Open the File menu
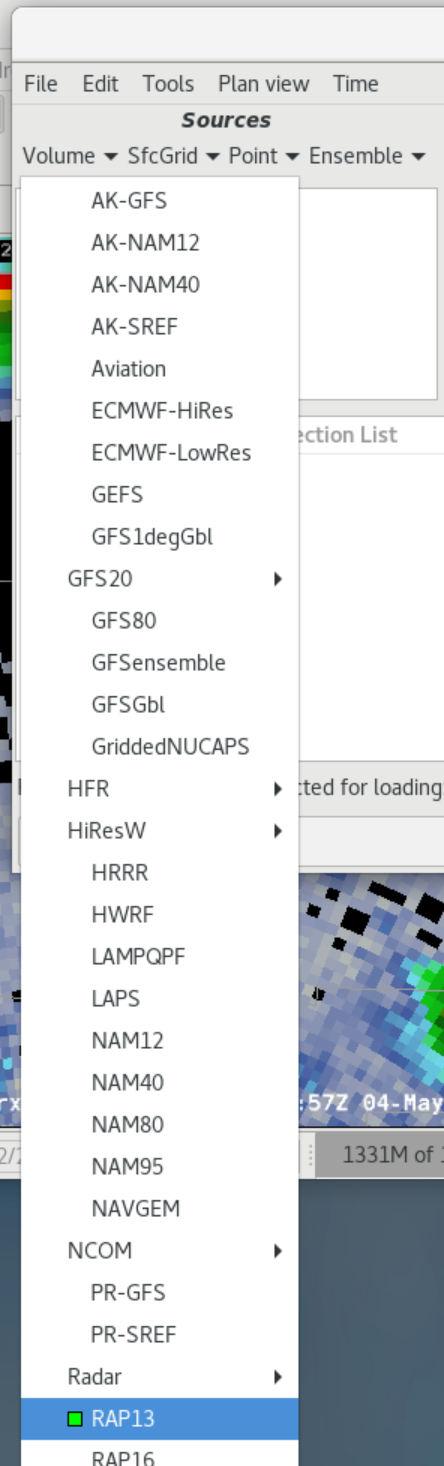The image size is (444, 1466). (x=41, y=84)
